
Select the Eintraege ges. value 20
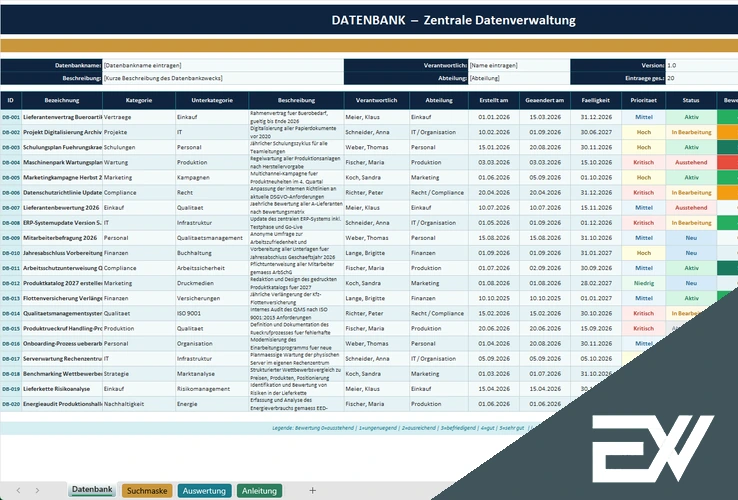point(701,78)
